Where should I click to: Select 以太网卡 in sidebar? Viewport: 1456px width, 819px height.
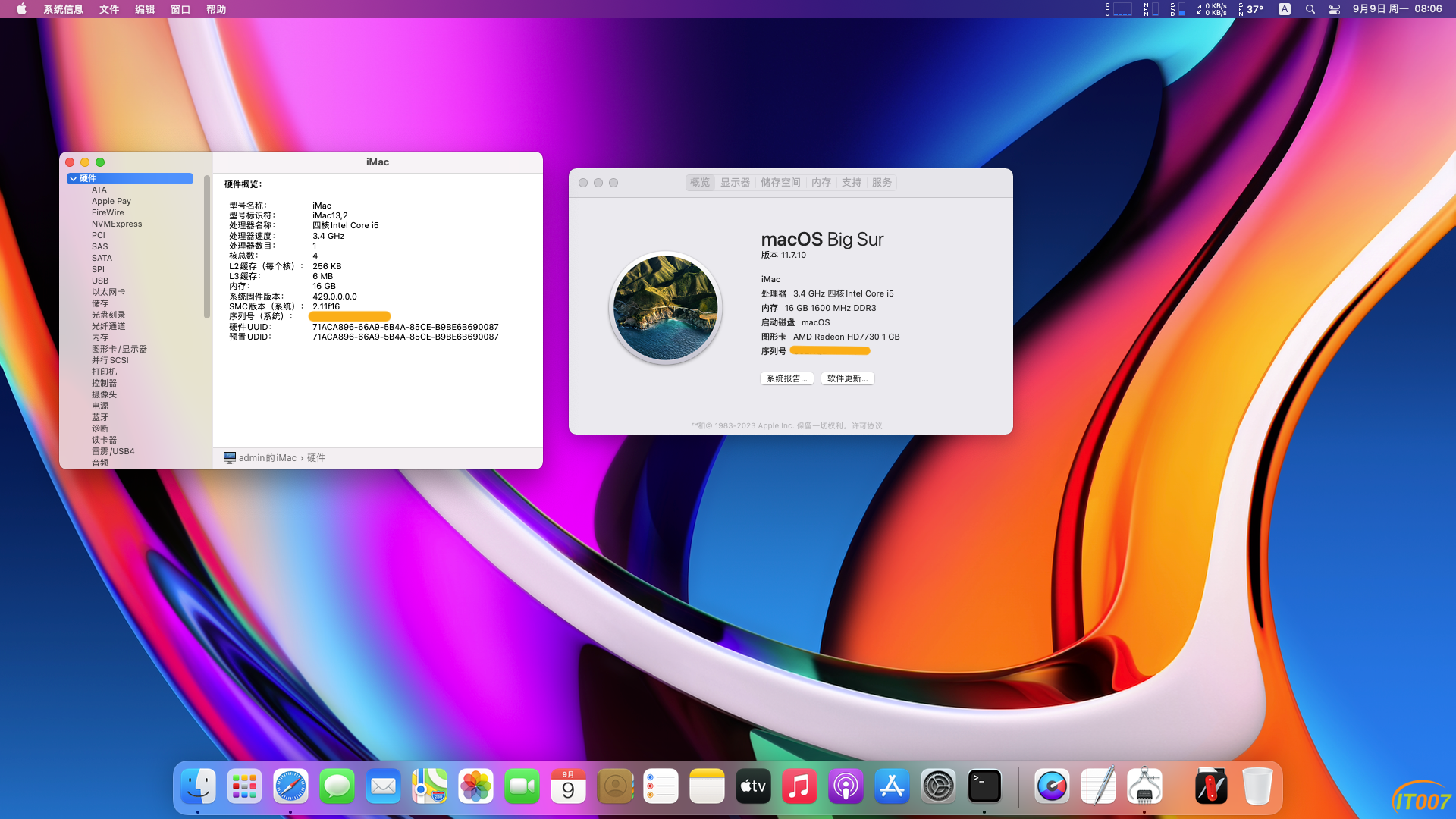click(108, 292)
